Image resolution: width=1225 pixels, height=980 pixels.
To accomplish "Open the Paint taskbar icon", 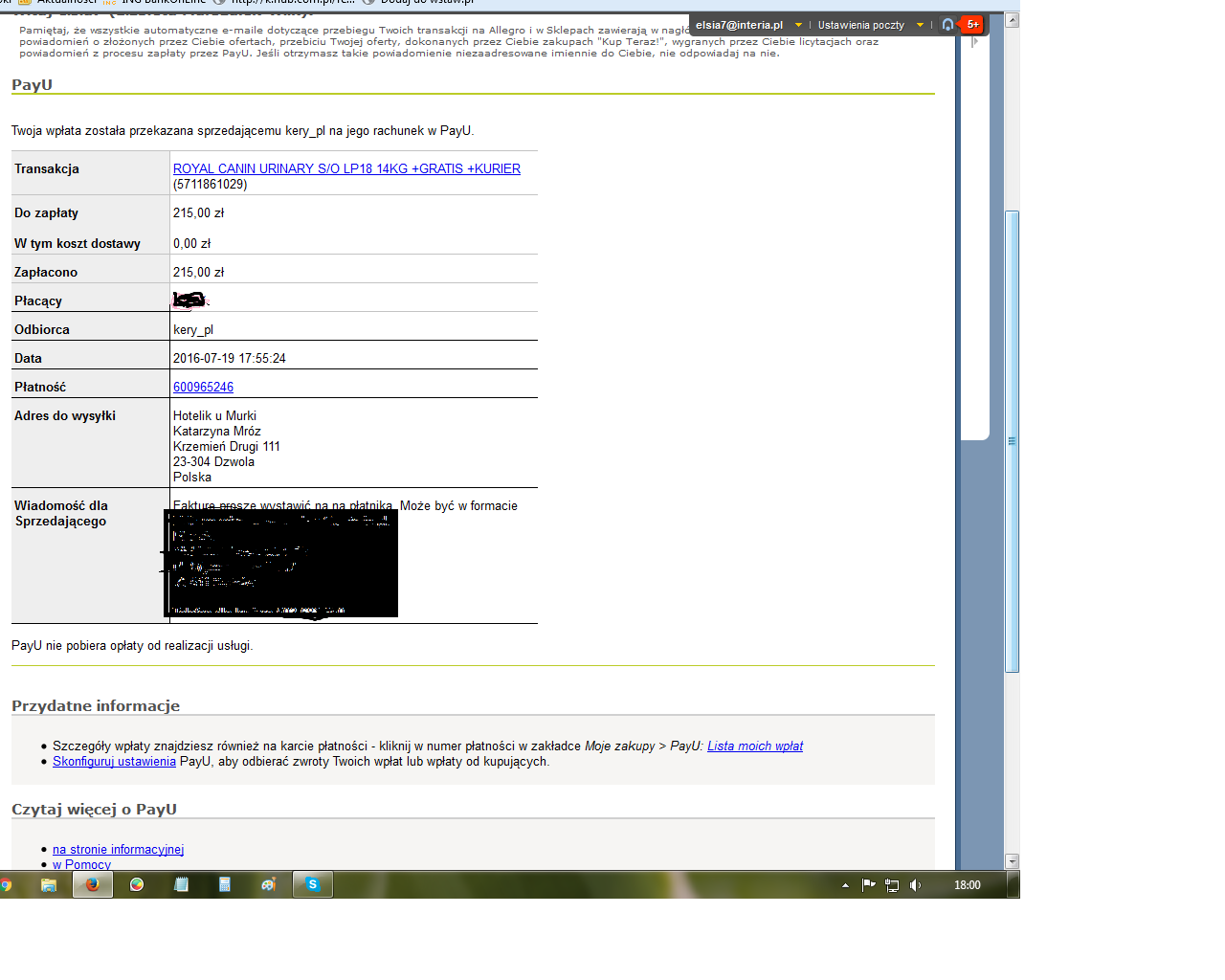I will [269, 885].
